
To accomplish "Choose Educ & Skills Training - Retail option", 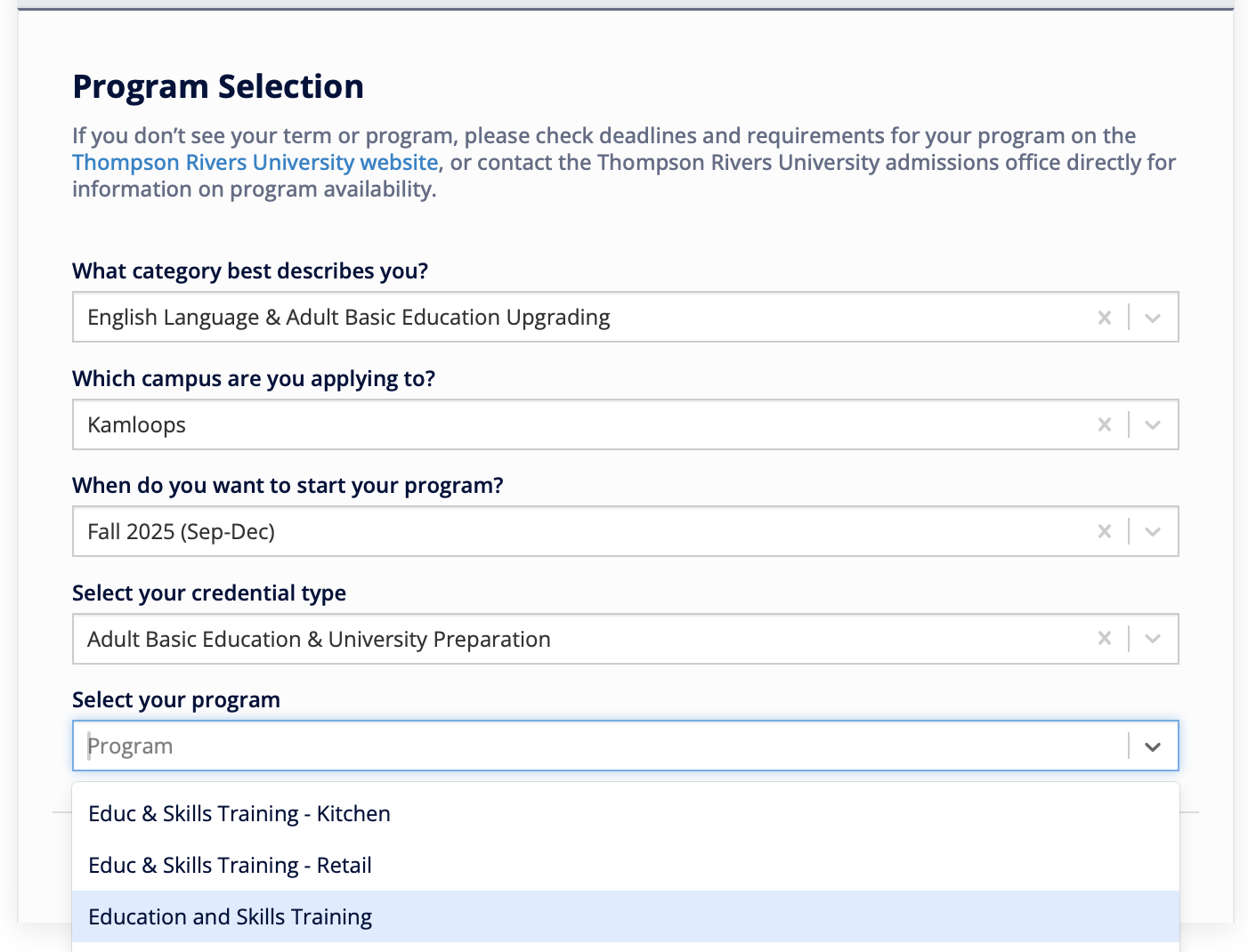I will point(230,866).
